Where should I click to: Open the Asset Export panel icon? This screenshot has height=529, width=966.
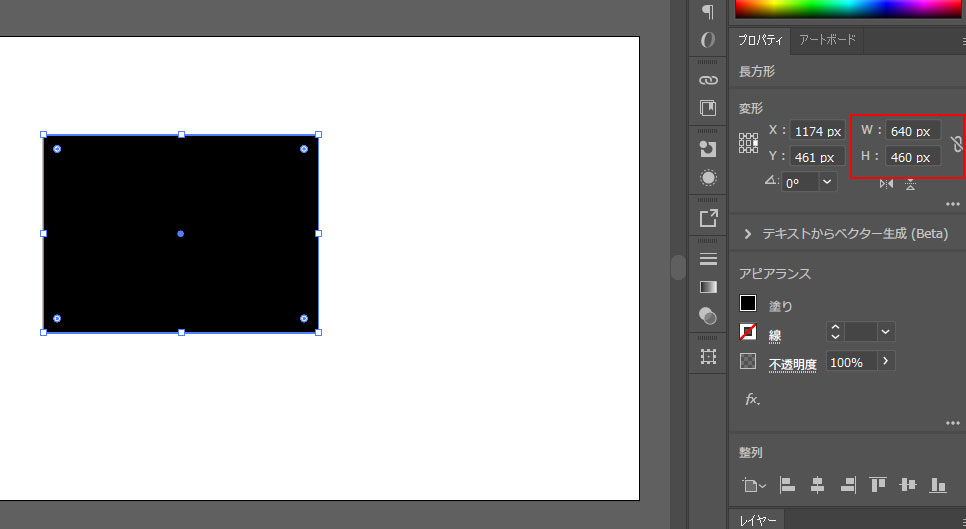coord(708,218)
